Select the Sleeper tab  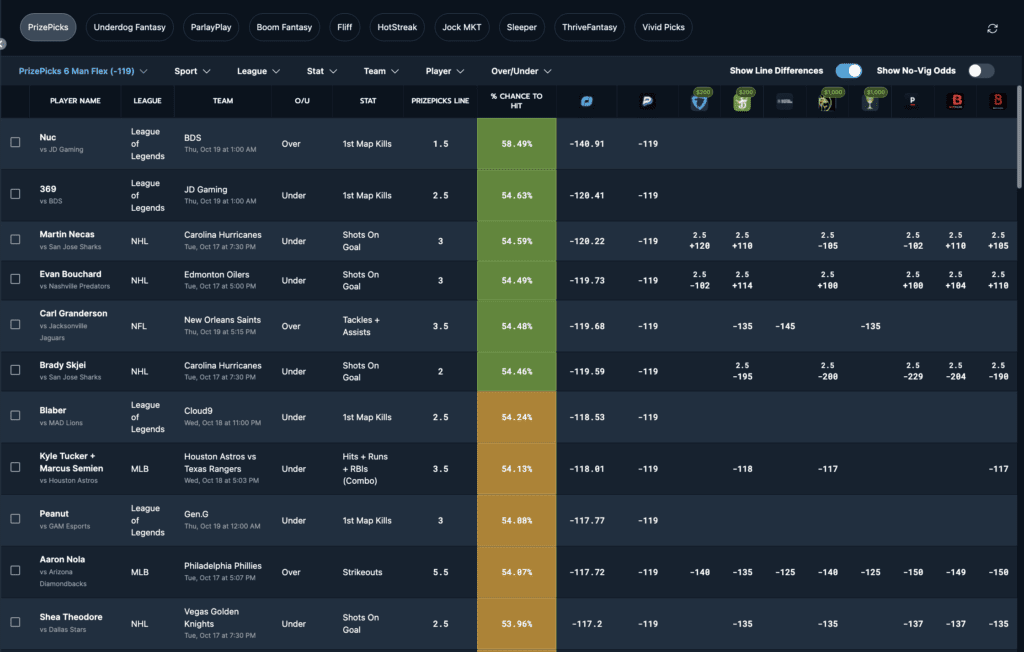click(522, 27)
